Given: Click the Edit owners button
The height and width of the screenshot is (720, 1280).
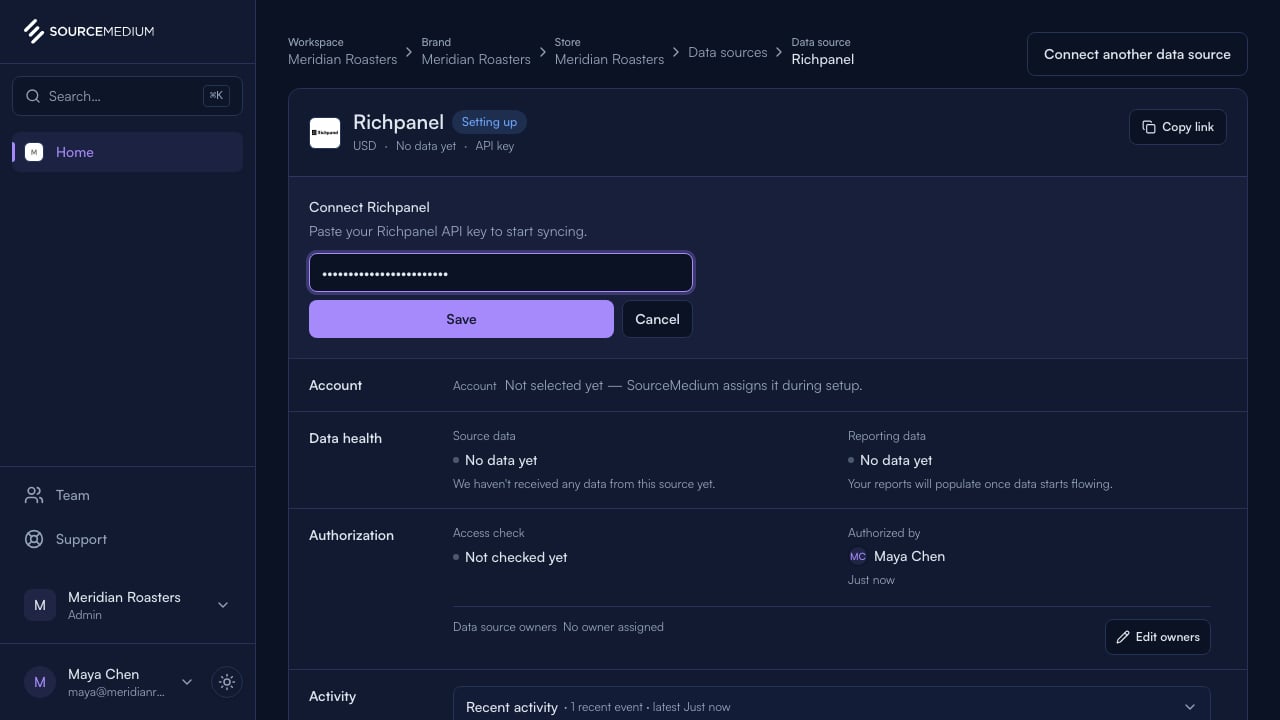Looking at the screenshot, I should tap(1158, 637).
